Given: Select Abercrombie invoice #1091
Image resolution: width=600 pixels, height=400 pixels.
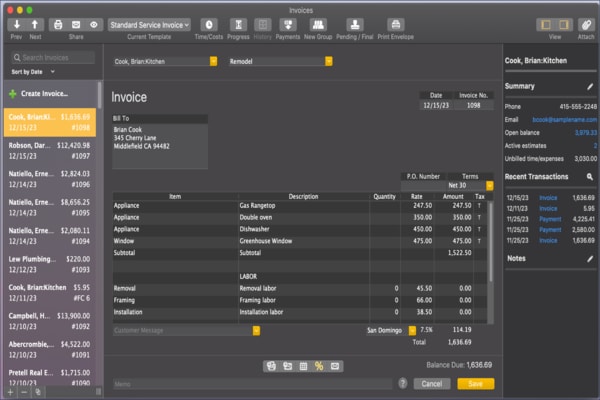Looking at the screenshot, I should click(x=49, y=349).
